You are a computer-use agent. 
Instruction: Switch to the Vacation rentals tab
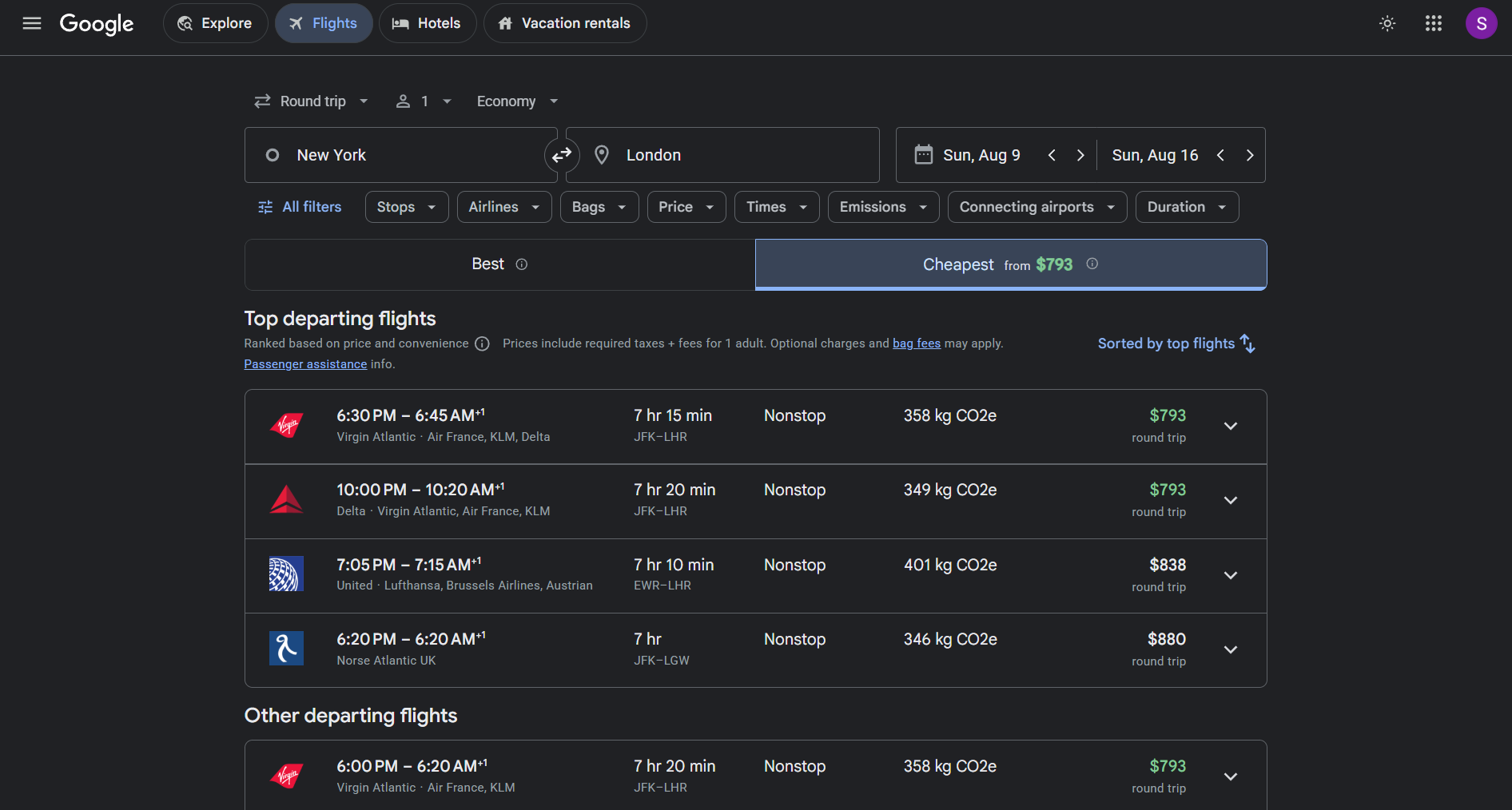(565, 23)
